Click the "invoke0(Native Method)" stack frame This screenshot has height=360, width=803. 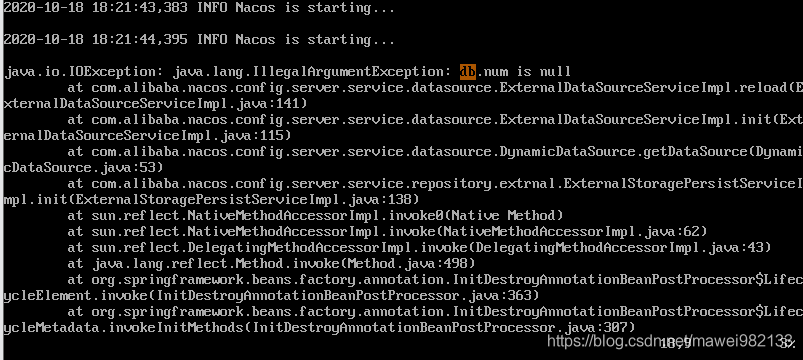[x=475, y=216]
